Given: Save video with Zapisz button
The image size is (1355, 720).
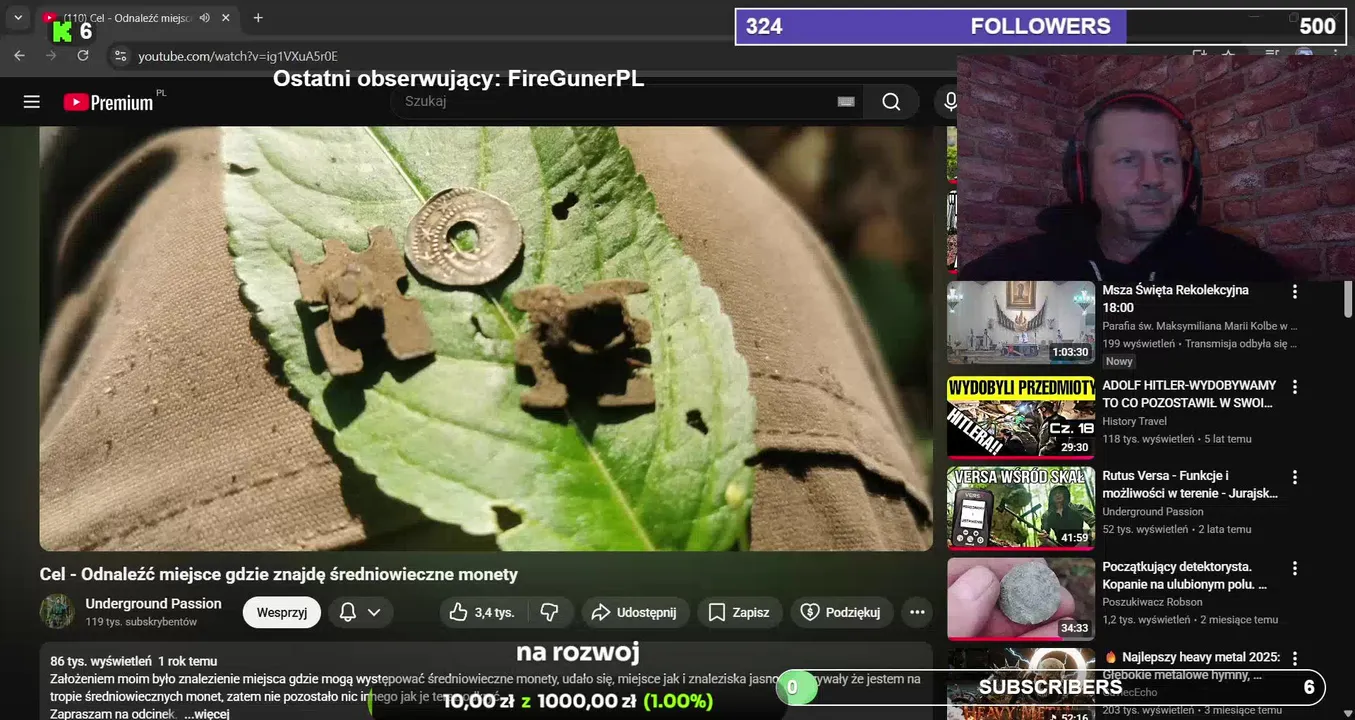Looking at the screenshot, I should [739, 612].
